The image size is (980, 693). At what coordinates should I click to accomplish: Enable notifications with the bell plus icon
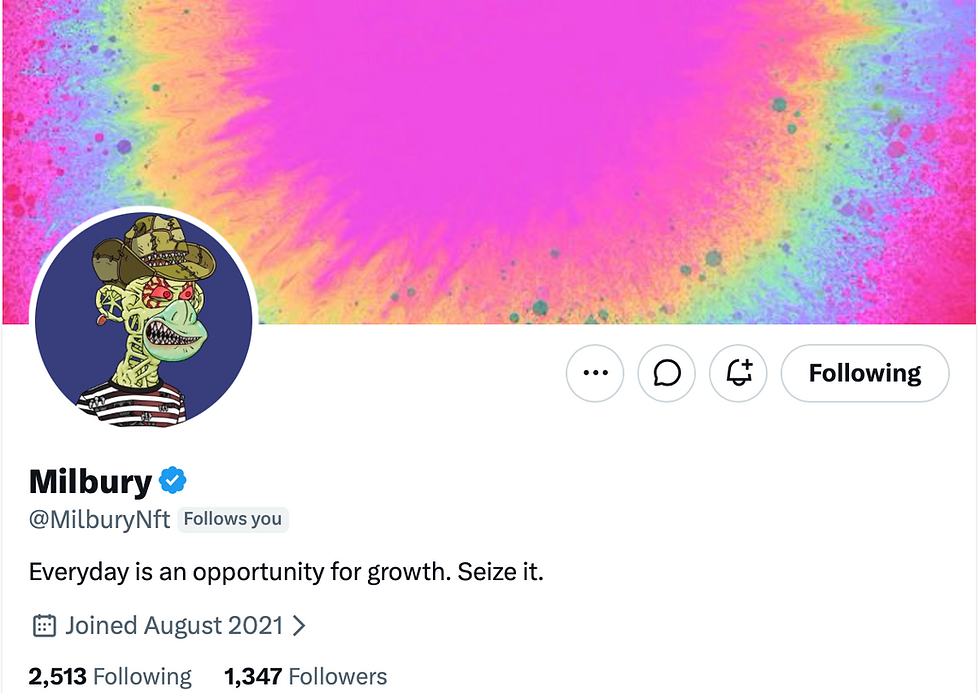pos(739,373)
